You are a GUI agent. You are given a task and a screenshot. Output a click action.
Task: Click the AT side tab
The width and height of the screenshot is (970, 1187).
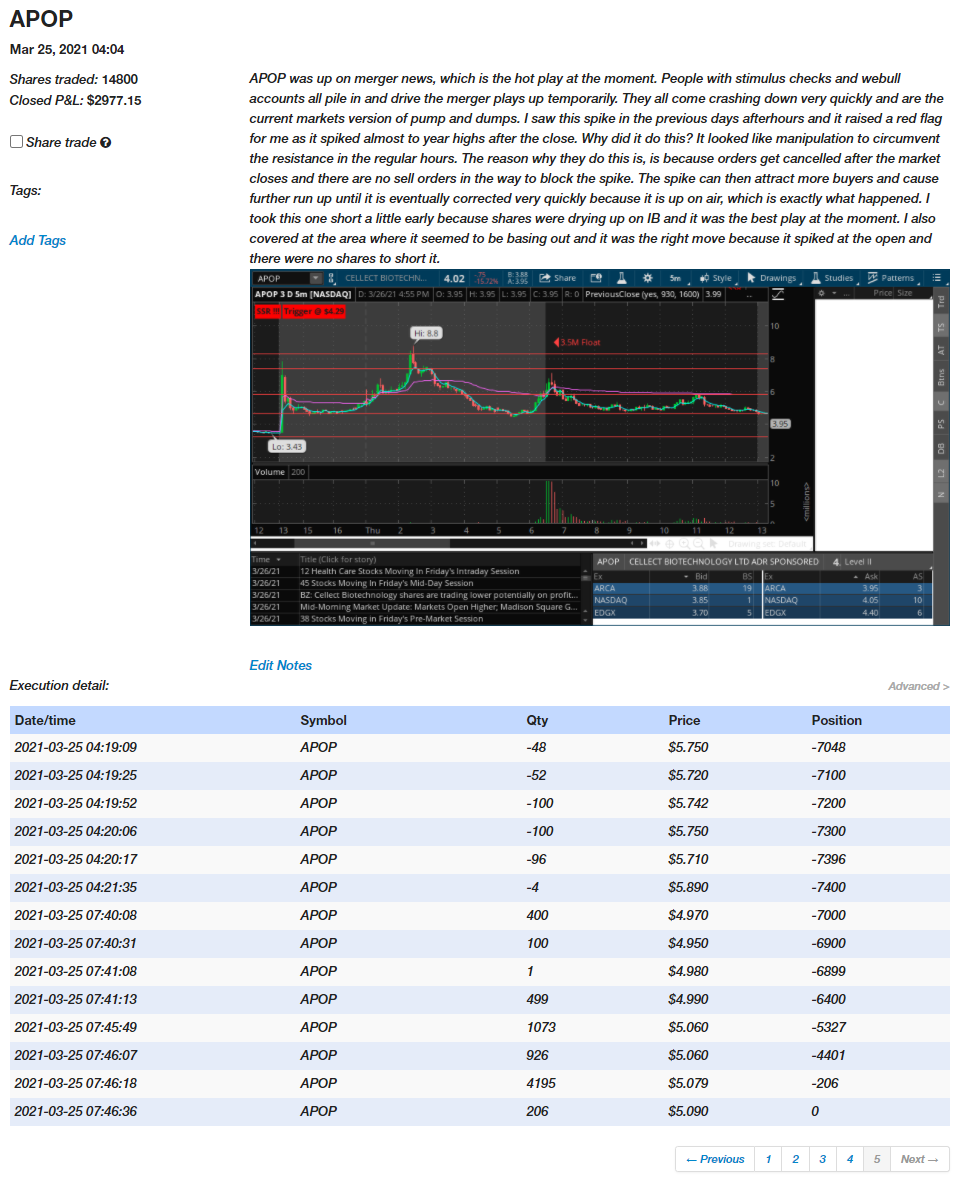[941, 350]
